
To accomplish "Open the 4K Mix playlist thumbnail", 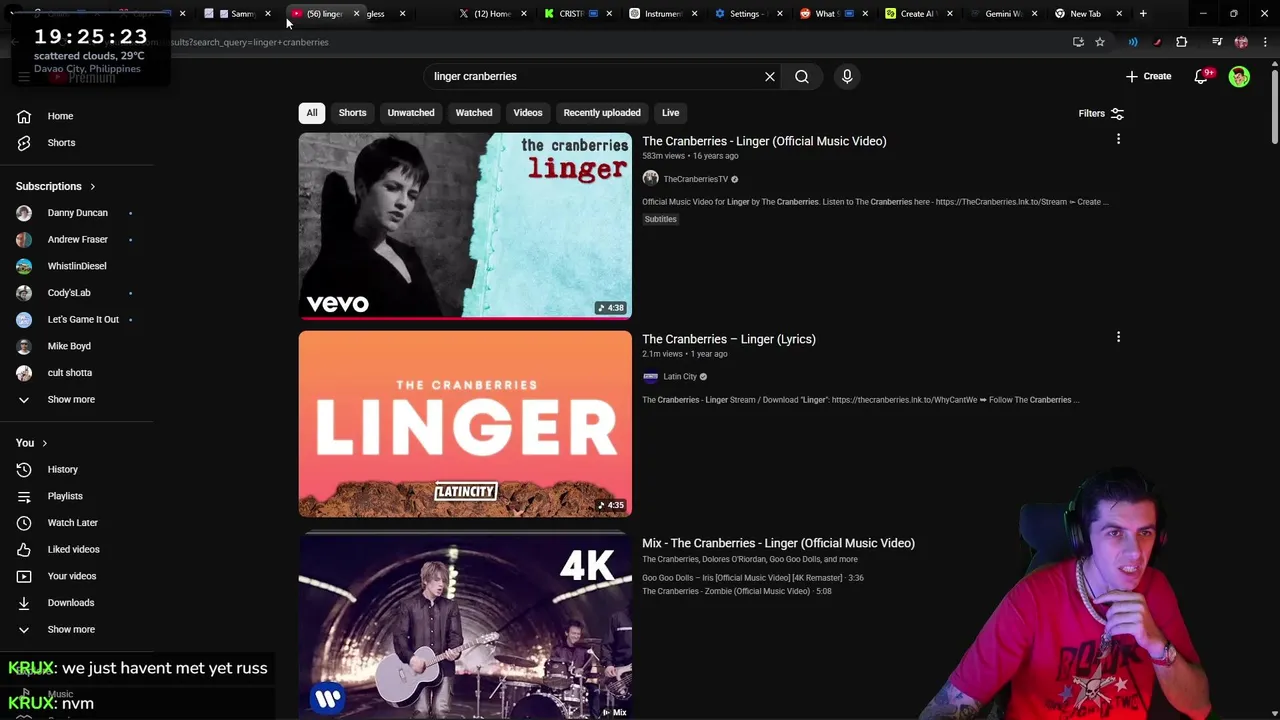I will coord(465,627).
